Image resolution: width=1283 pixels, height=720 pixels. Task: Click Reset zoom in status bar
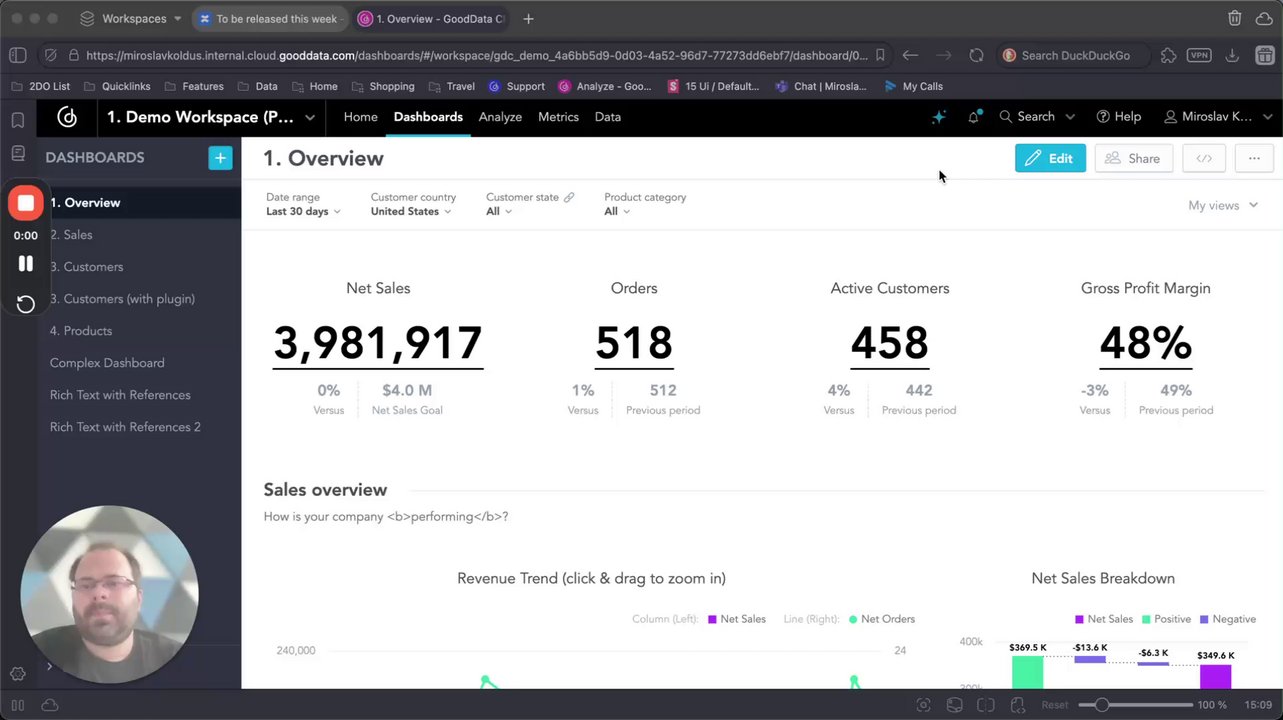[x=1055, y=705]
